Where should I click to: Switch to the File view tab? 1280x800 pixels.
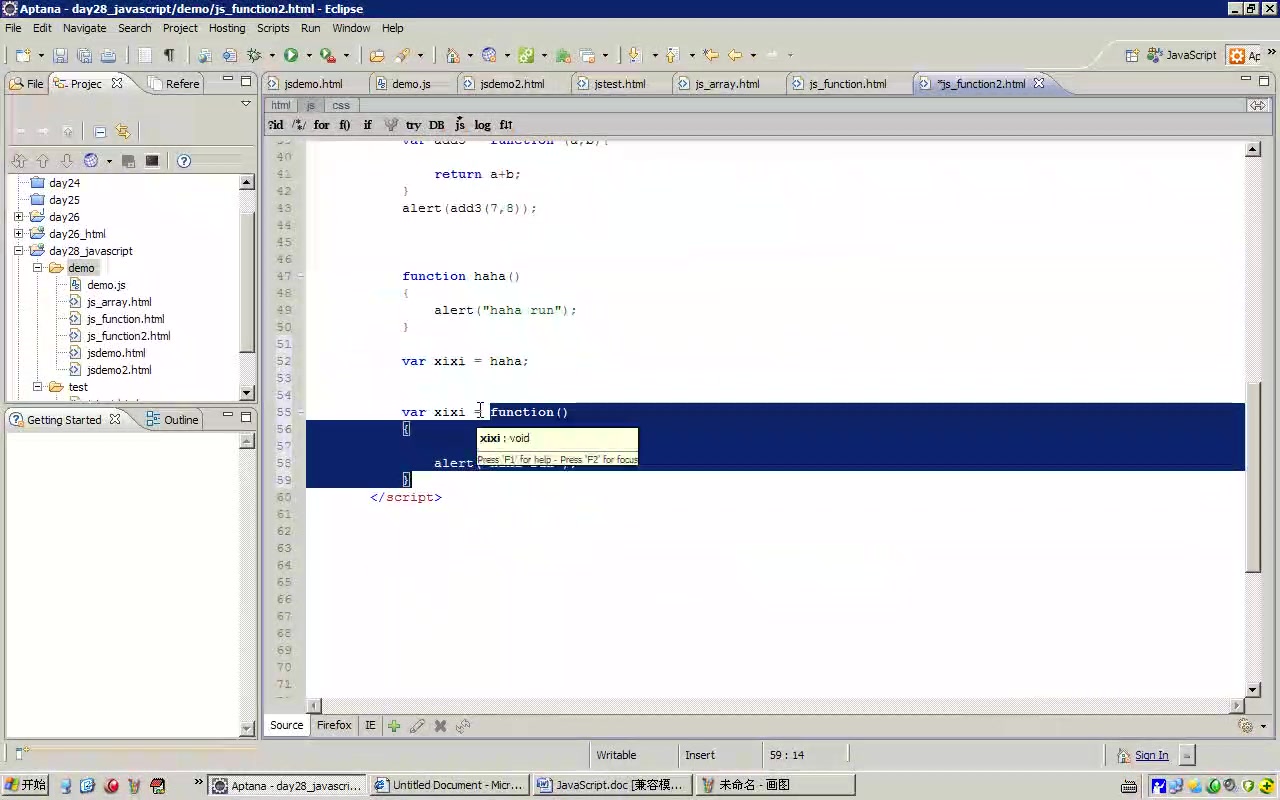[27, 84]
